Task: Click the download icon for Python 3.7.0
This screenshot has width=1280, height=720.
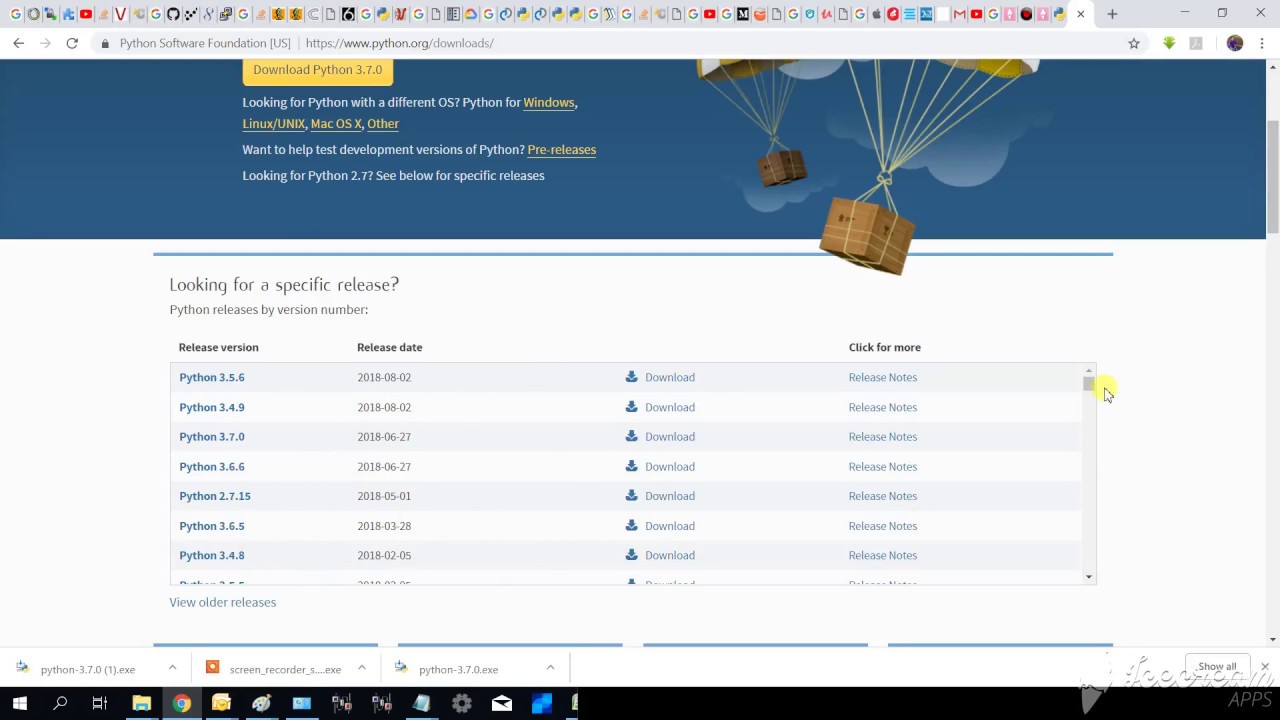Action: pos(631,436)
